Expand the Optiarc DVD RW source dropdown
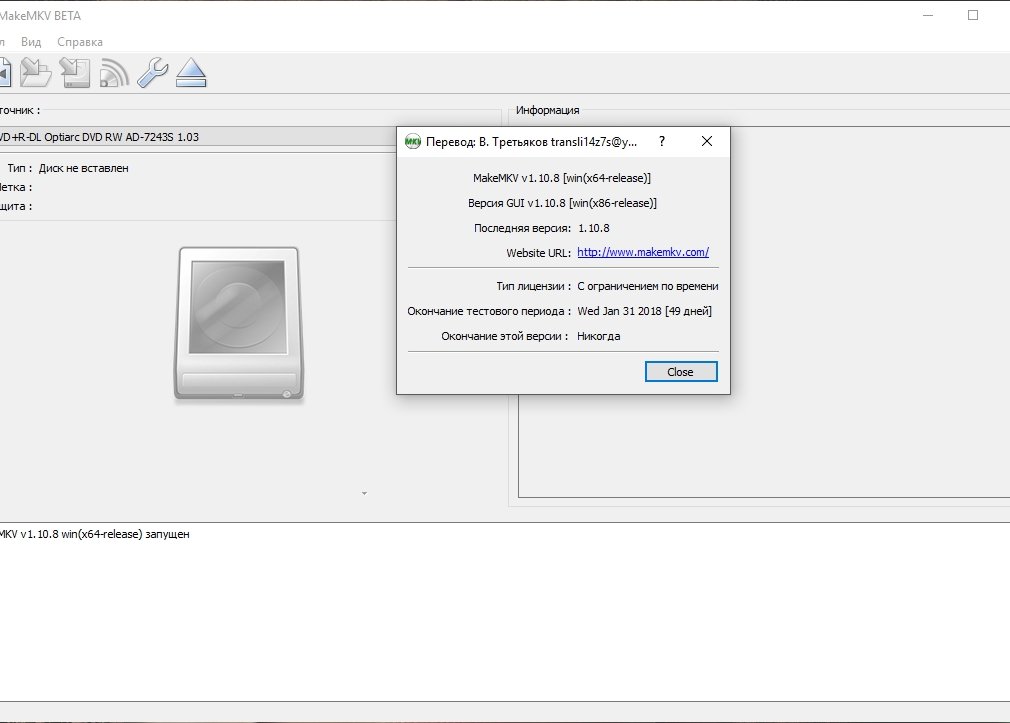This screenshot has width=1010, height=723. click(x=196, y=137)
